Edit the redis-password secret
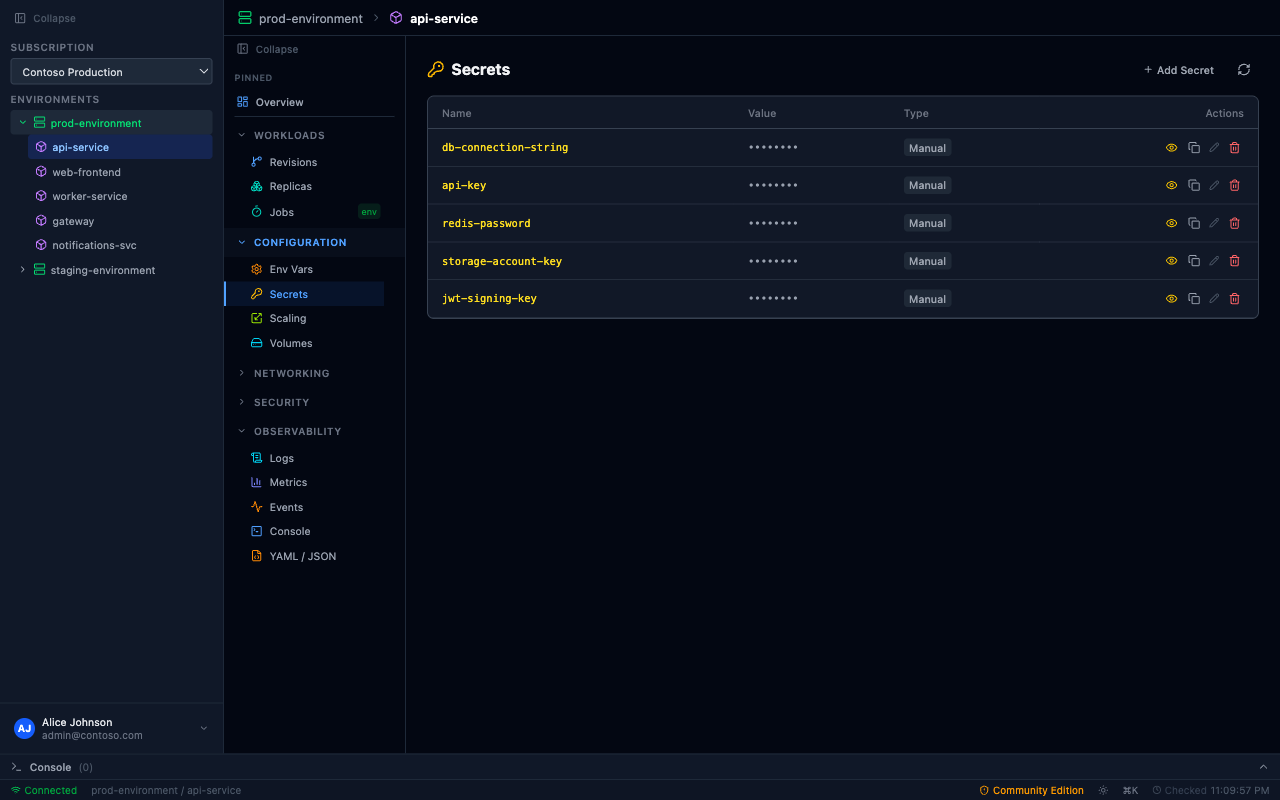The width and height of the screenshot is (1280, 800). pos(1213,223)
